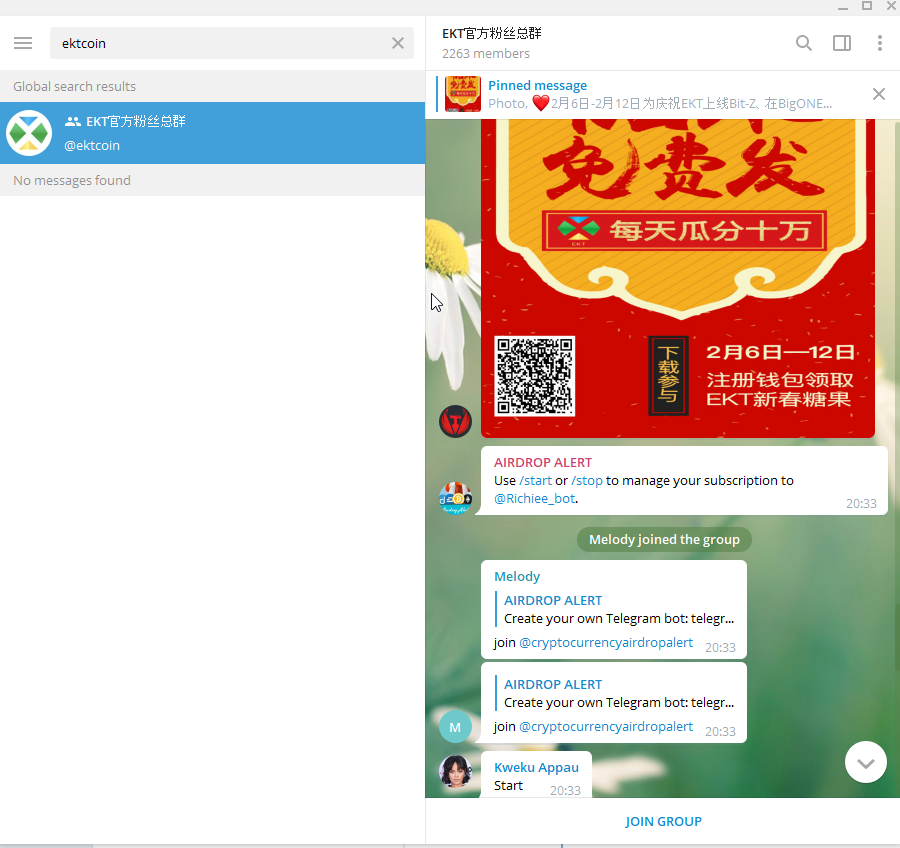This screenshot has height=848, width=900.
Task: Open the red EKT promotional photo
Action: (677, 278)
